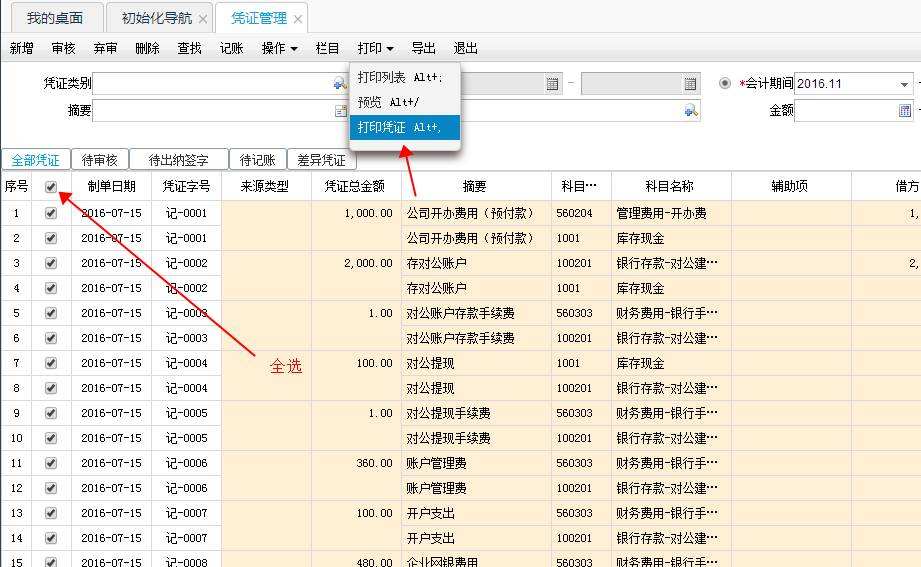Show the 差异凭证 filter tab
Screen dimensions: 921x567
click(321, 160)
